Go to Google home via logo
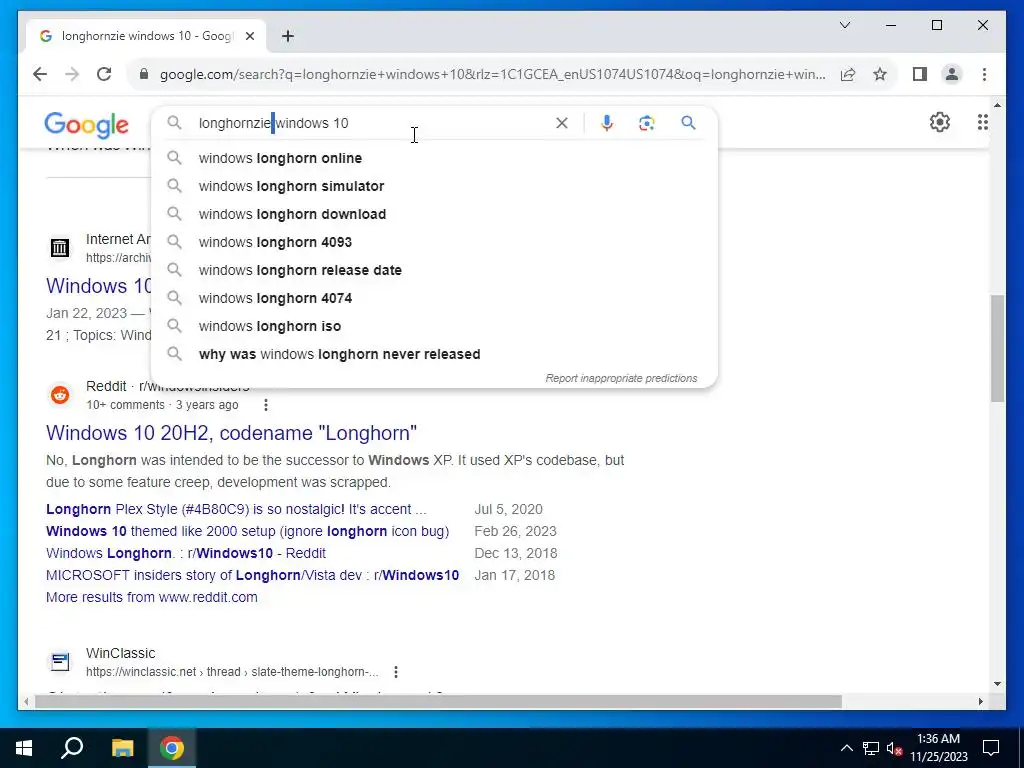 click(86, 124)
